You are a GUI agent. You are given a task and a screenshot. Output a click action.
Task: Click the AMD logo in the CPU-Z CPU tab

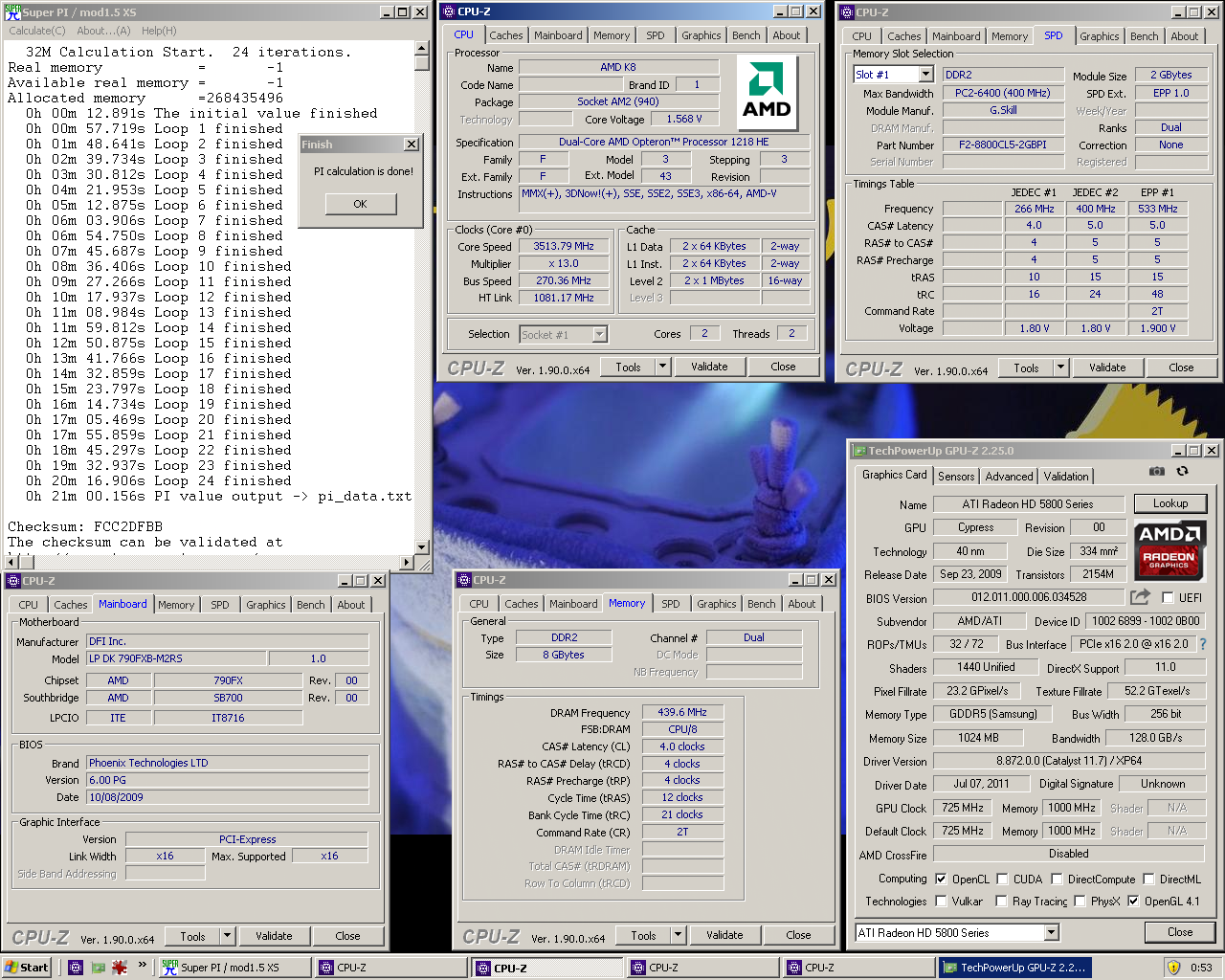(767, 92)
